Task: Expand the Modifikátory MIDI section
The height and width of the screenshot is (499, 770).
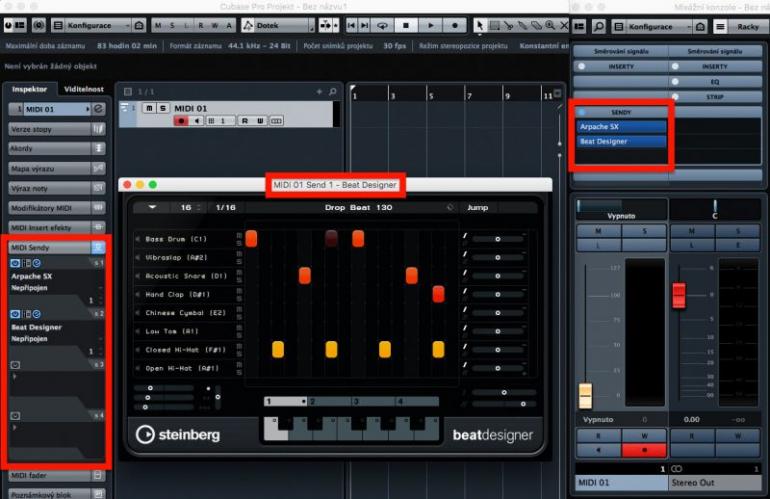Action: (56, 208)
